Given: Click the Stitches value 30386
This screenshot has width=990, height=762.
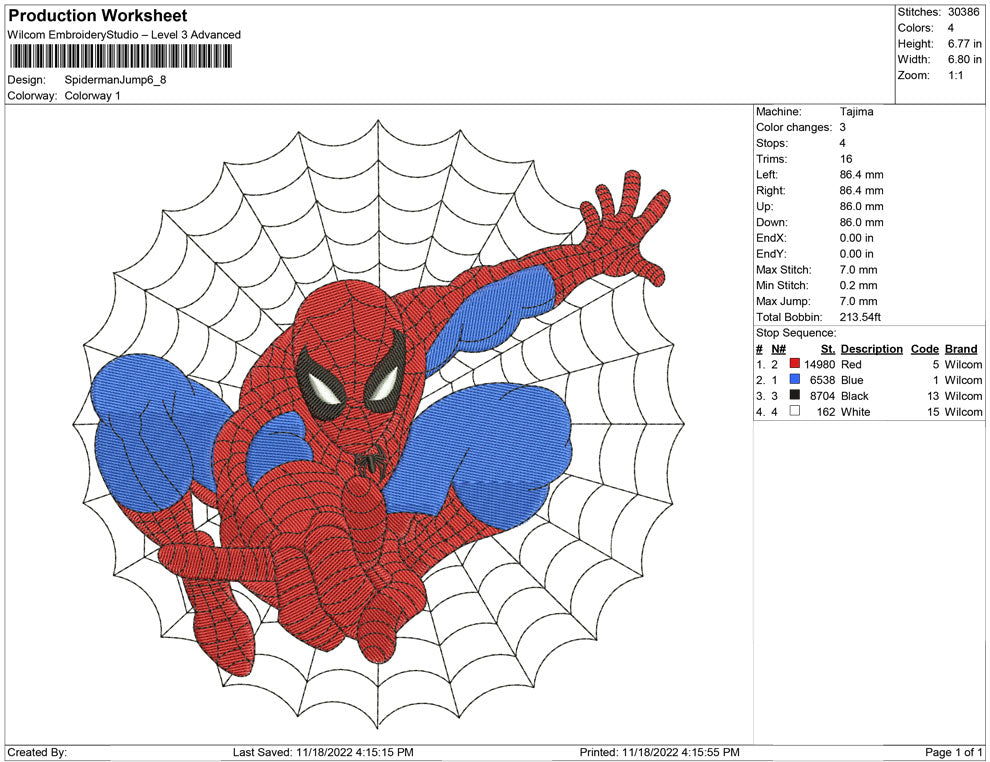Looking at the screenshot, I should pos(963,12).
